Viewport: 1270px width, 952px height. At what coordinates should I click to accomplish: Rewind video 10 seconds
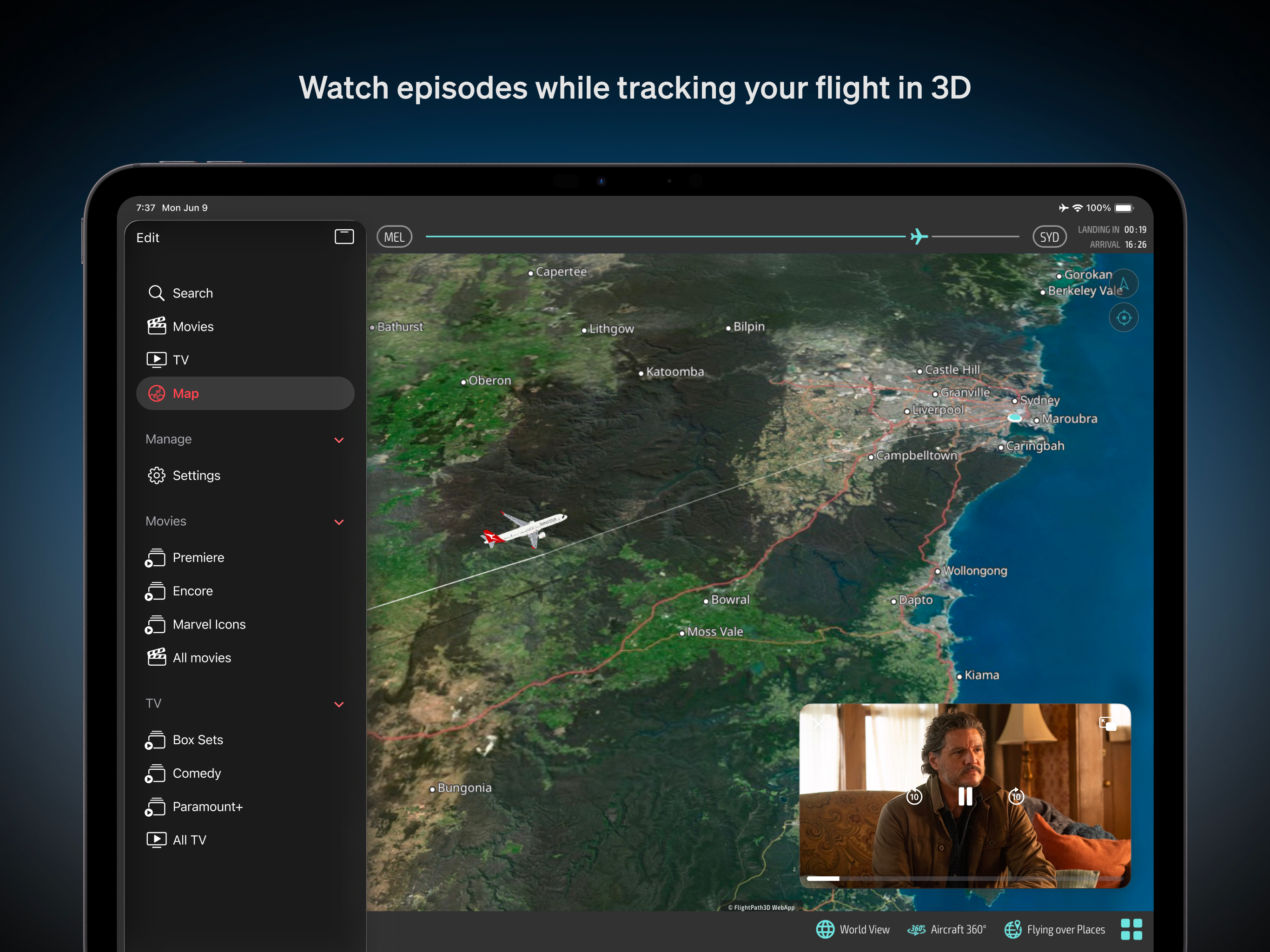pyautogui.click(x=914, y=797)
